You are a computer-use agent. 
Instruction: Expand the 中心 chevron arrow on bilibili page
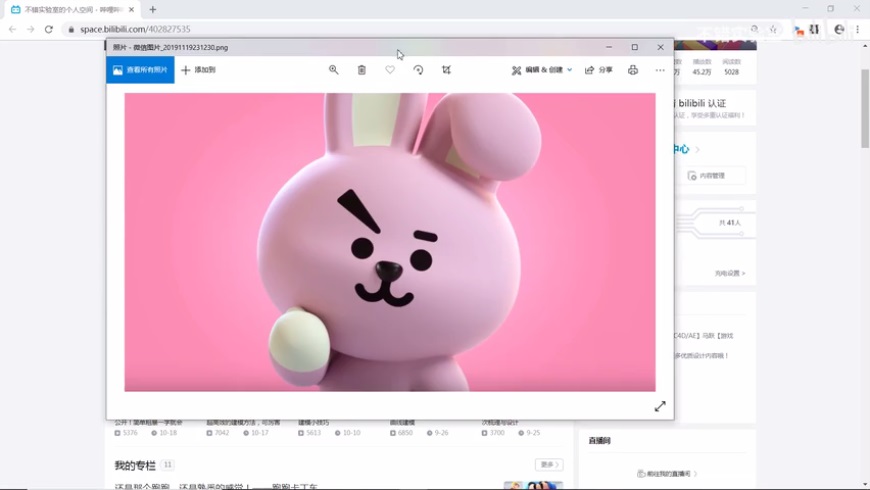697,149
